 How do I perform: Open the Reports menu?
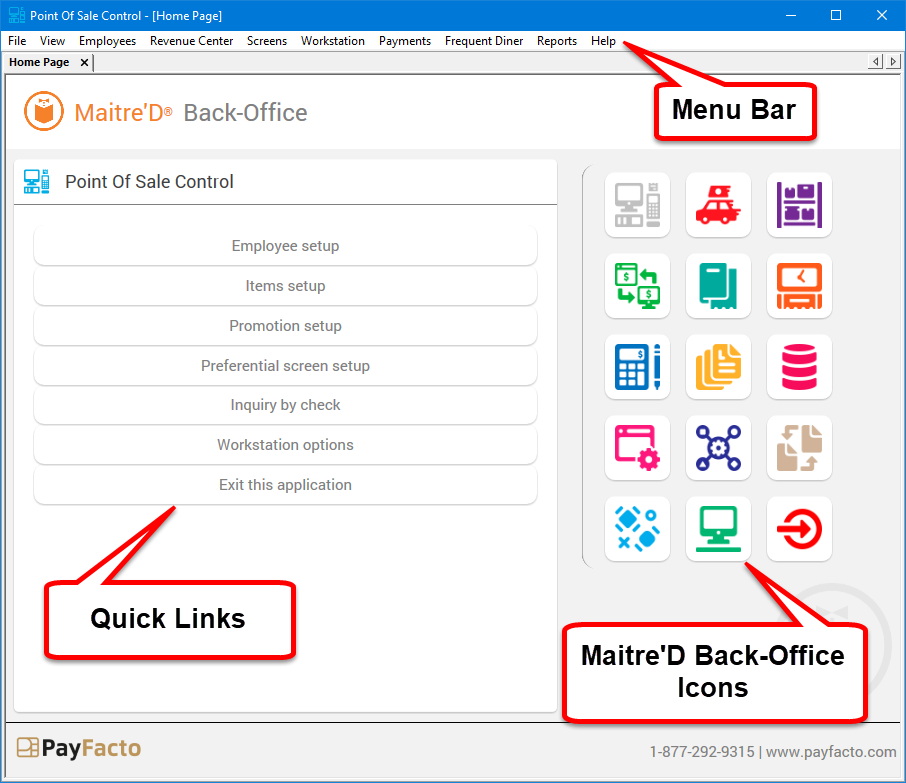[556, 41]
